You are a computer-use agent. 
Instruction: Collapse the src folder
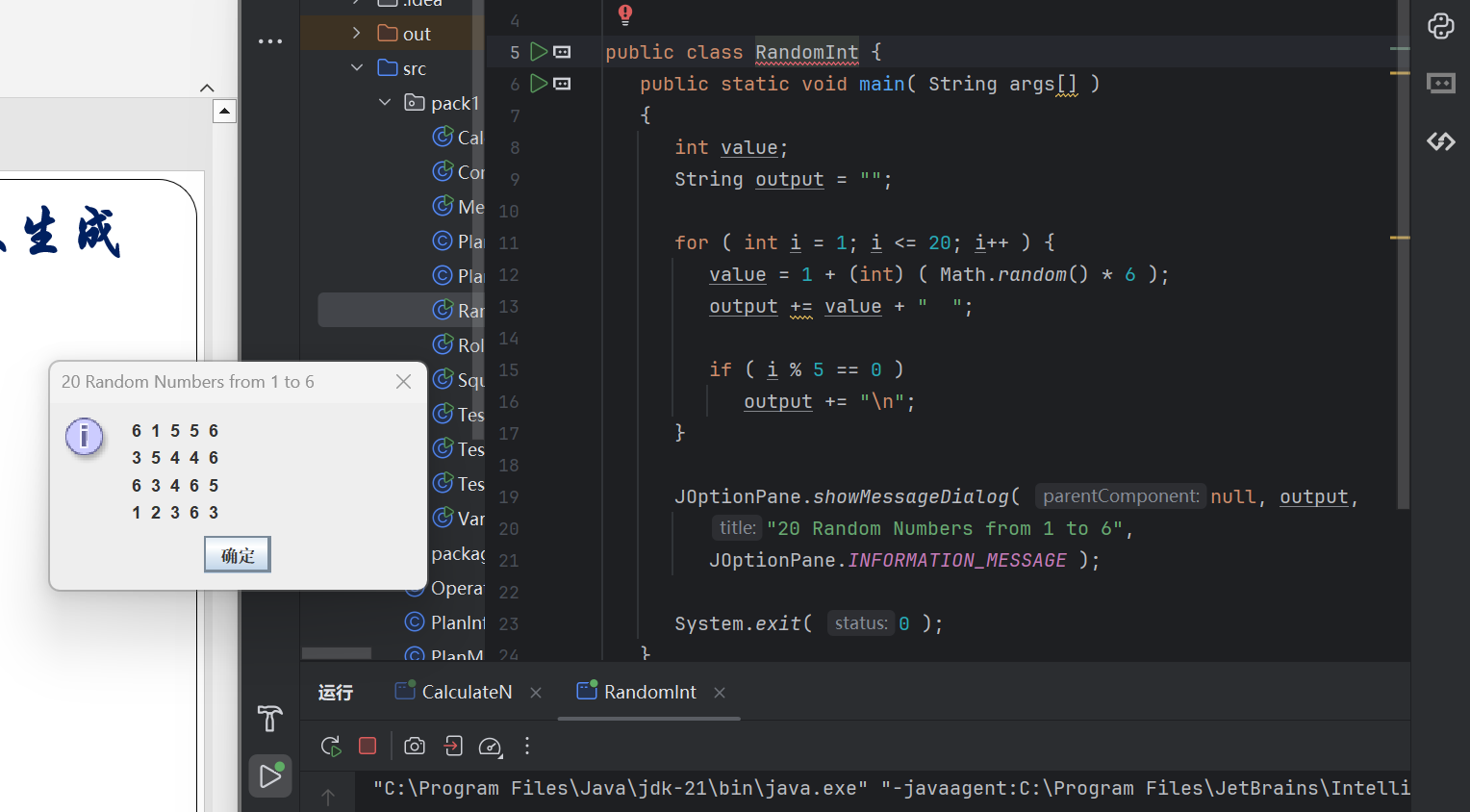357,67
